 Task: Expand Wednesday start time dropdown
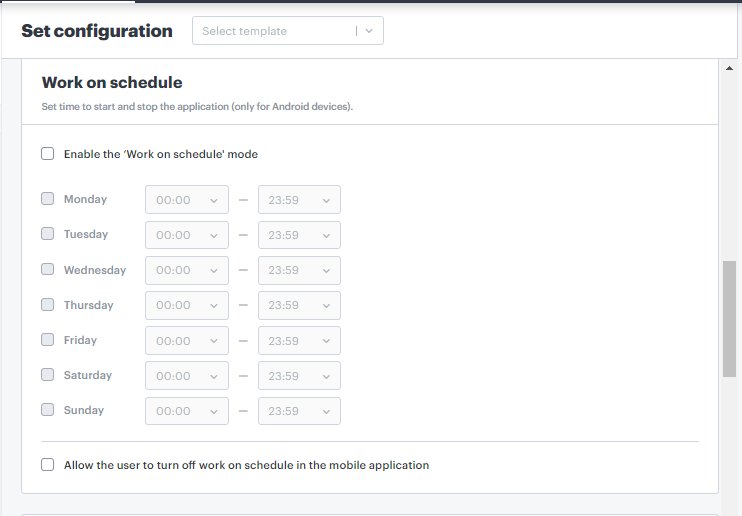(187, 270)
